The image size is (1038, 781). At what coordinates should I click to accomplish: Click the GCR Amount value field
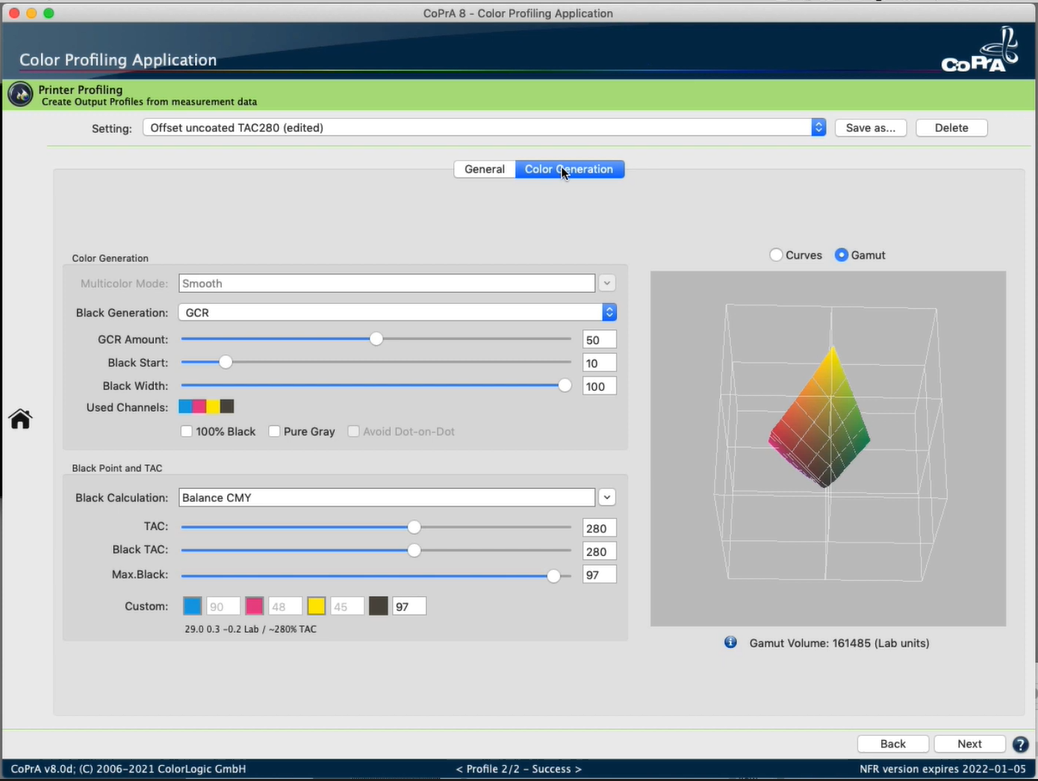click(599, 340)
